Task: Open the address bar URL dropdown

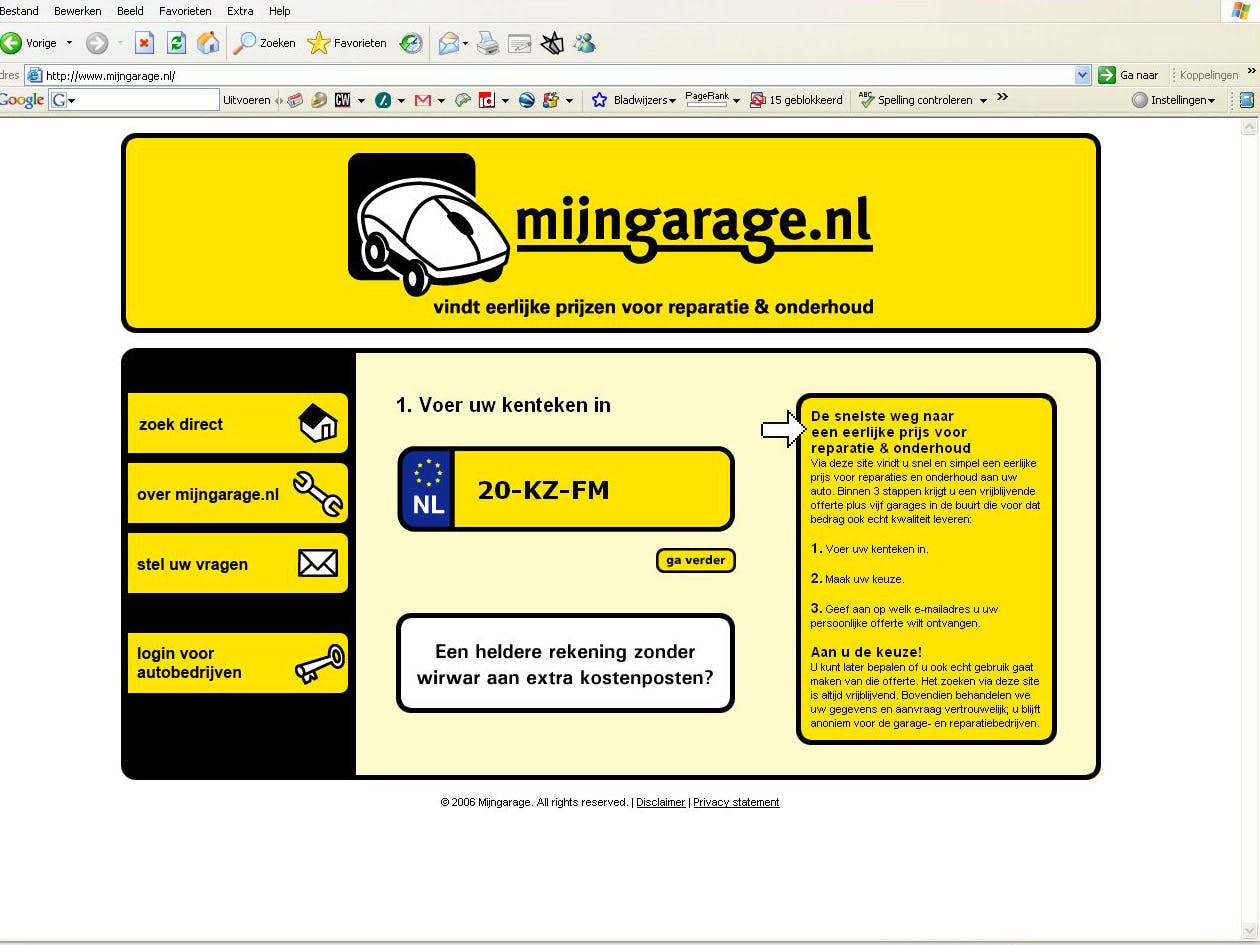Action: pos(1082,75)
